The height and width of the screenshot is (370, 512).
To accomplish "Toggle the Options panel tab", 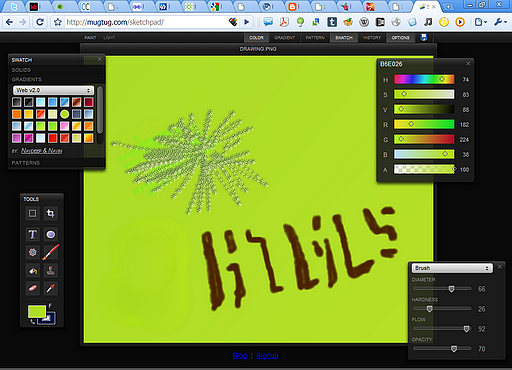I will [x=400, y=38].
